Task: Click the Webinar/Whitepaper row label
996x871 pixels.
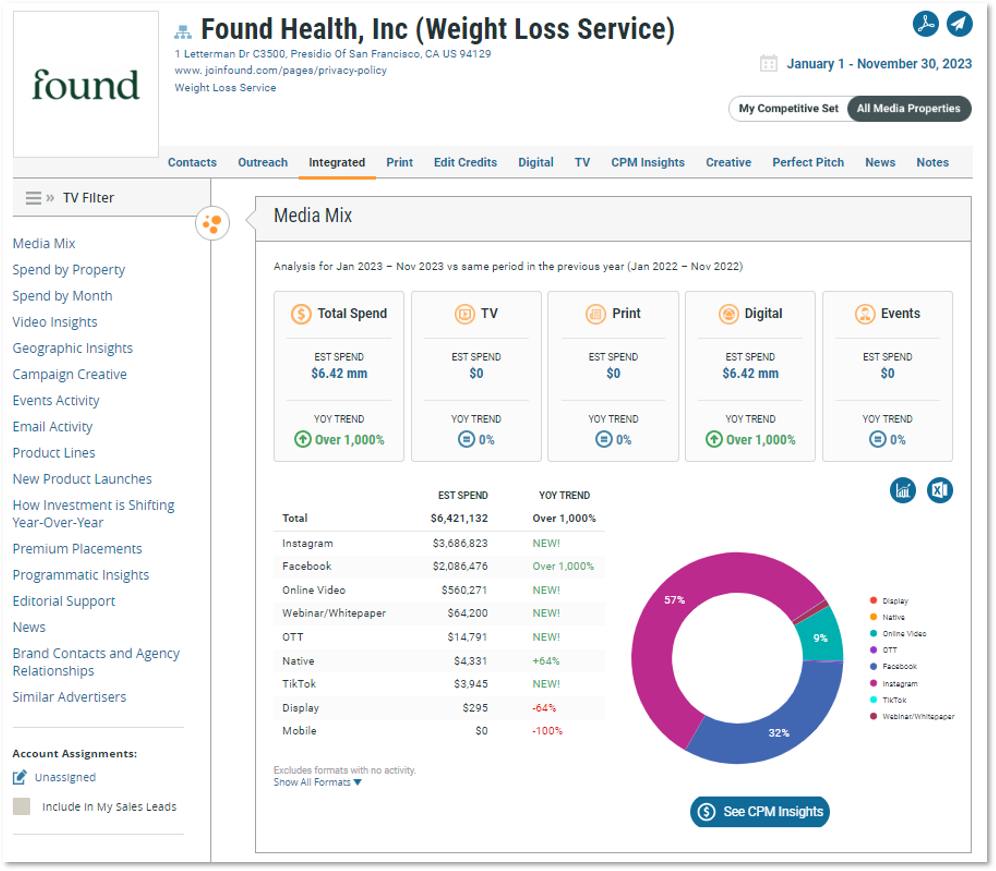Action: point(334,613)
